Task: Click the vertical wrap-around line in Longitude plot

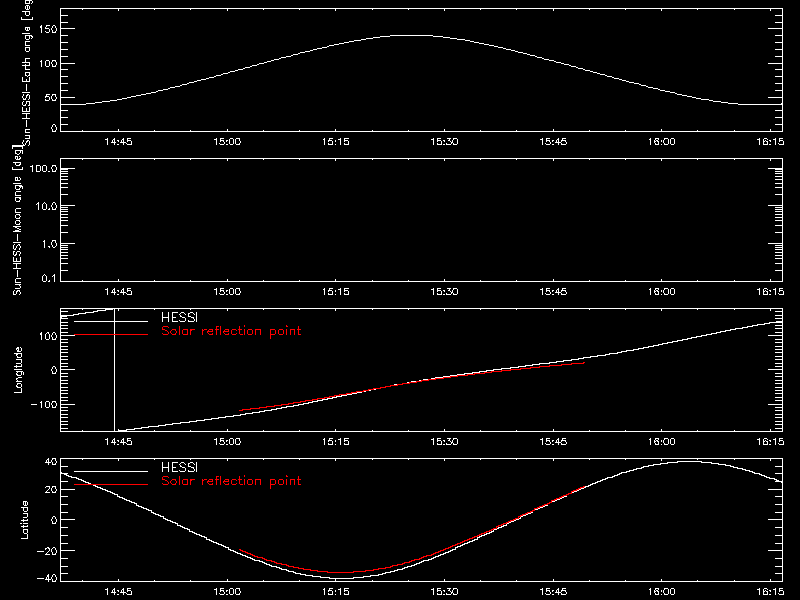Action: (x=114, y=370)
